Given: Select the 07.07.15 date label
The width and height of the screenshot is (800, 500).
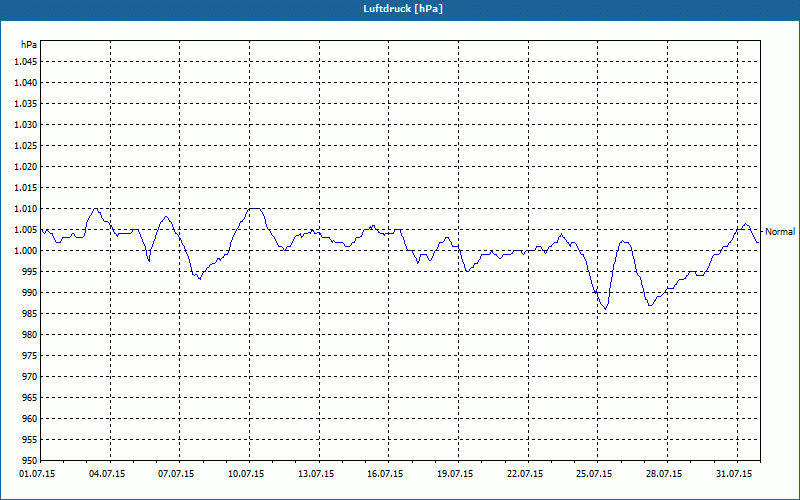Looking at the screenshot, I should [x=177, y=474].
